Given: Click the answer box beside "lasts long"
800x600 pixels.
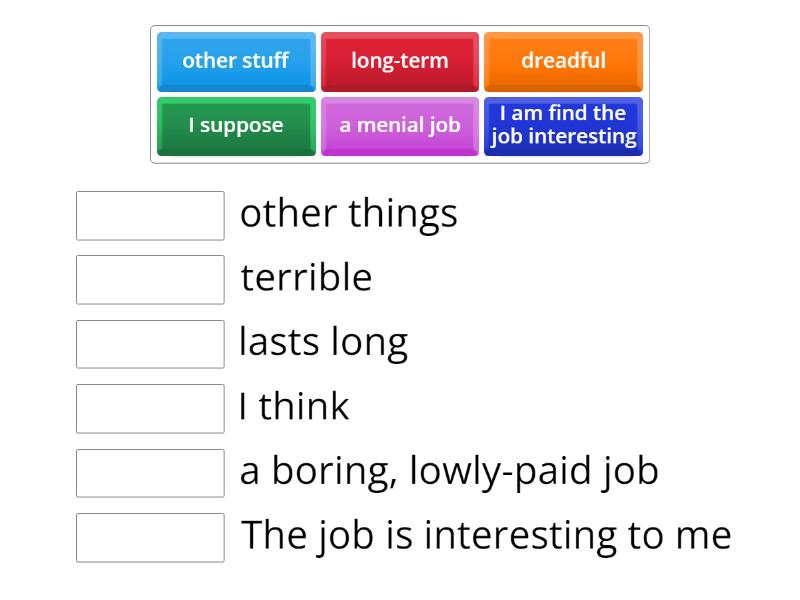Looking at the screenshot, I should pos(149,345).
